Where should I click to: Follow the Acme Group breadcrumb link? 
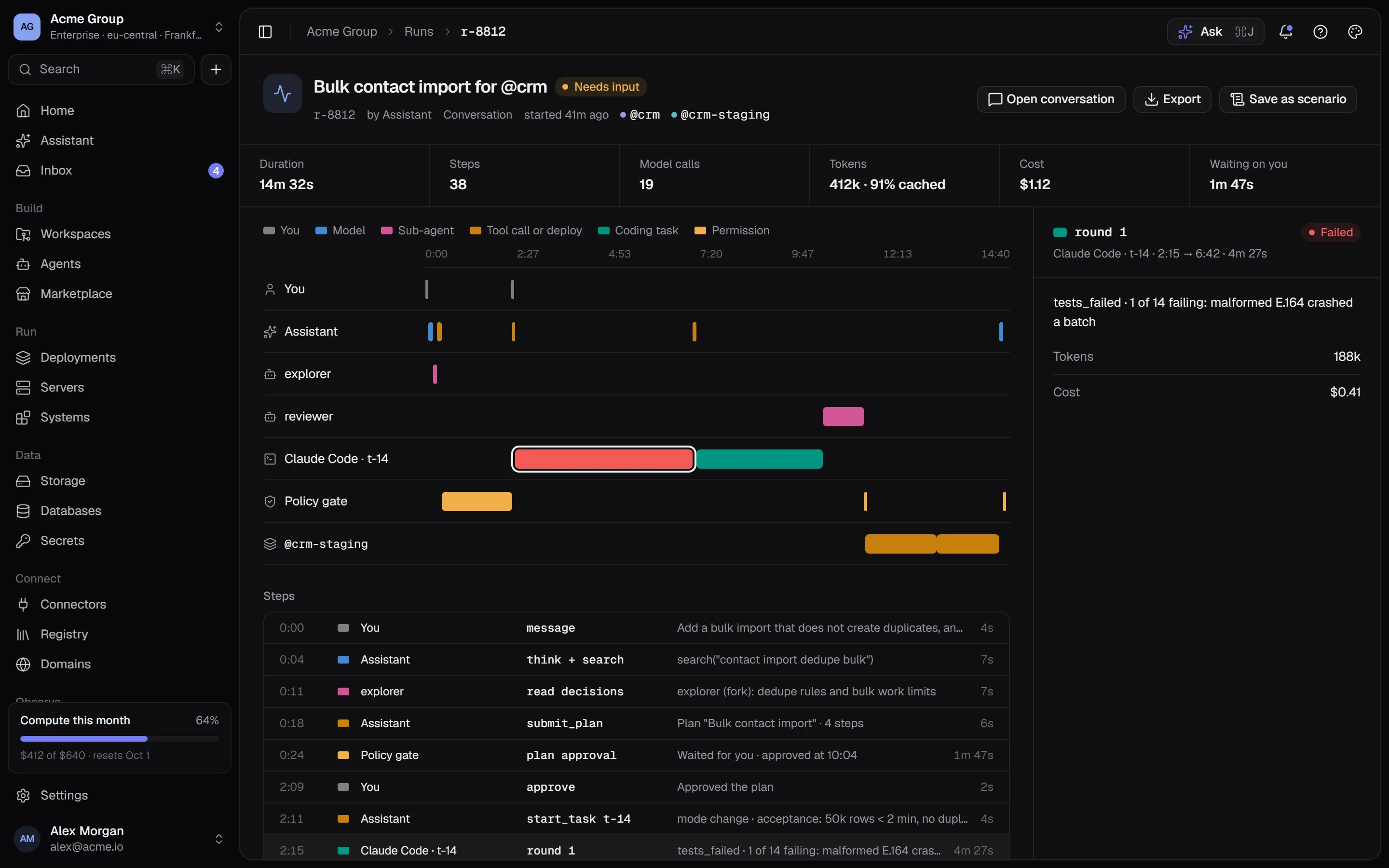coord(341,31)
